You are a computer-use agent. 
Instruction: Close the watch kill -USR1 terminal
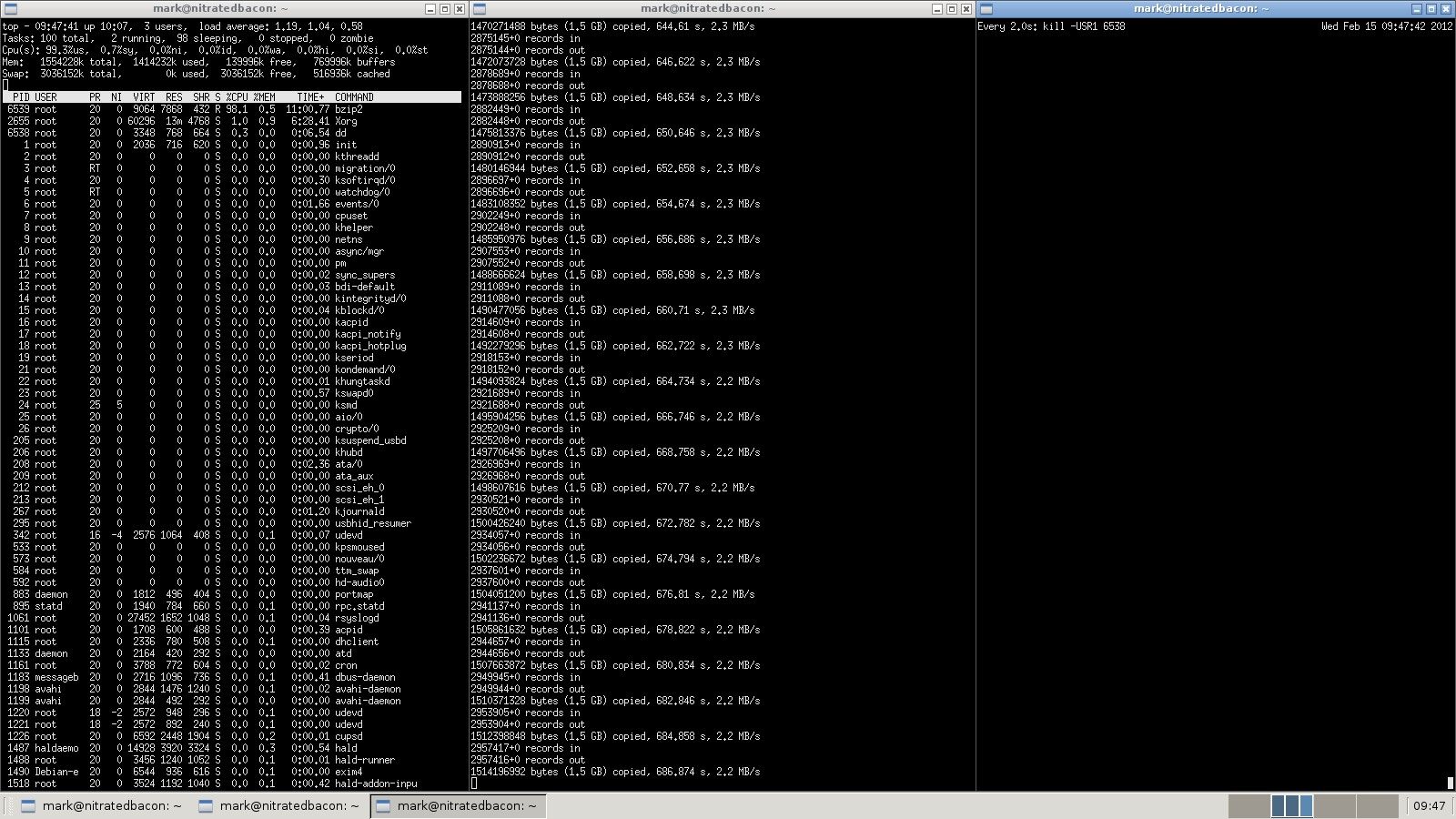[1446, 8]
